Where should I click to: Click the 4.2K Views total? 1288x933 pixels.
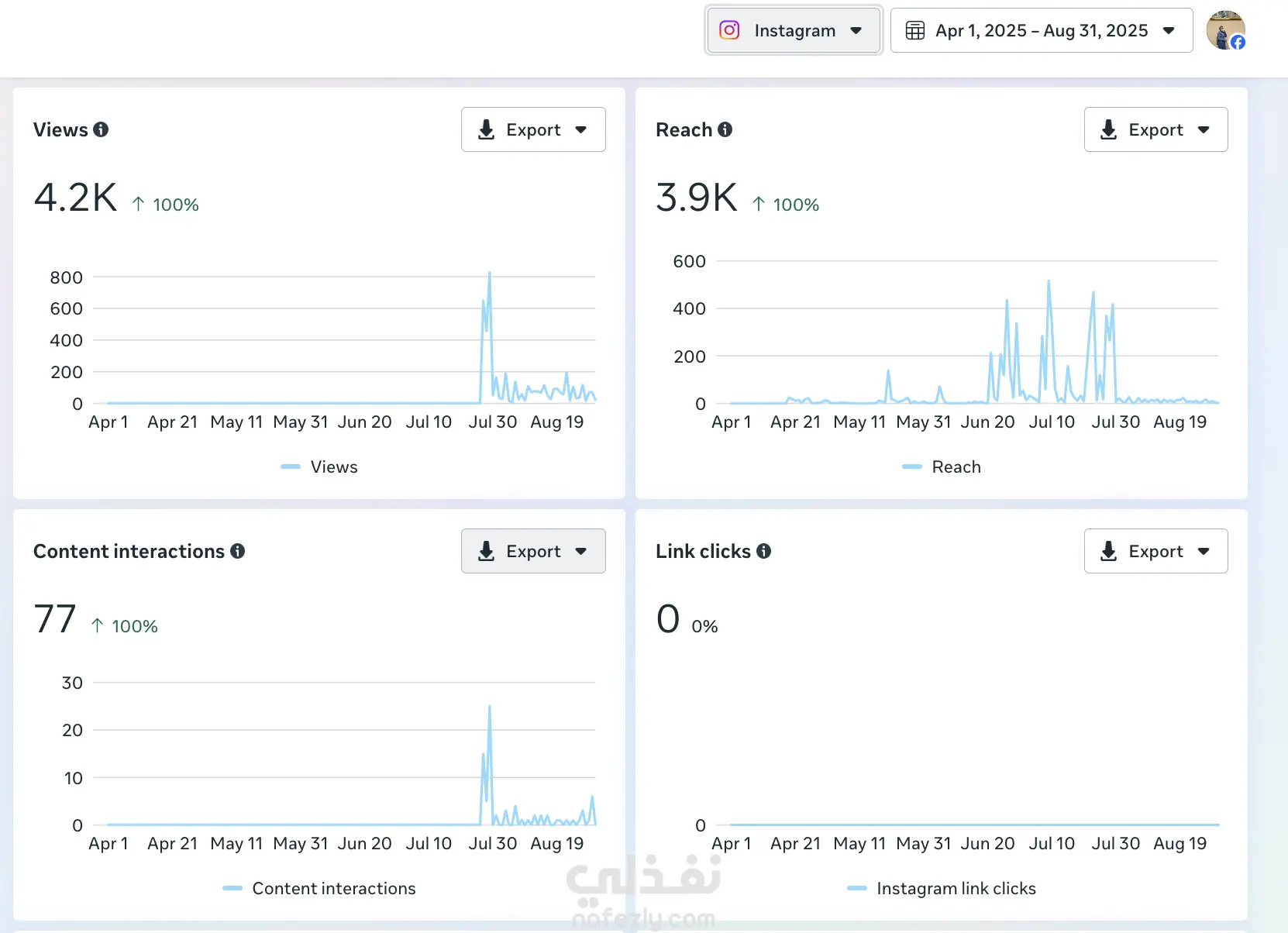pyautogui.click(x=75, y=198)
